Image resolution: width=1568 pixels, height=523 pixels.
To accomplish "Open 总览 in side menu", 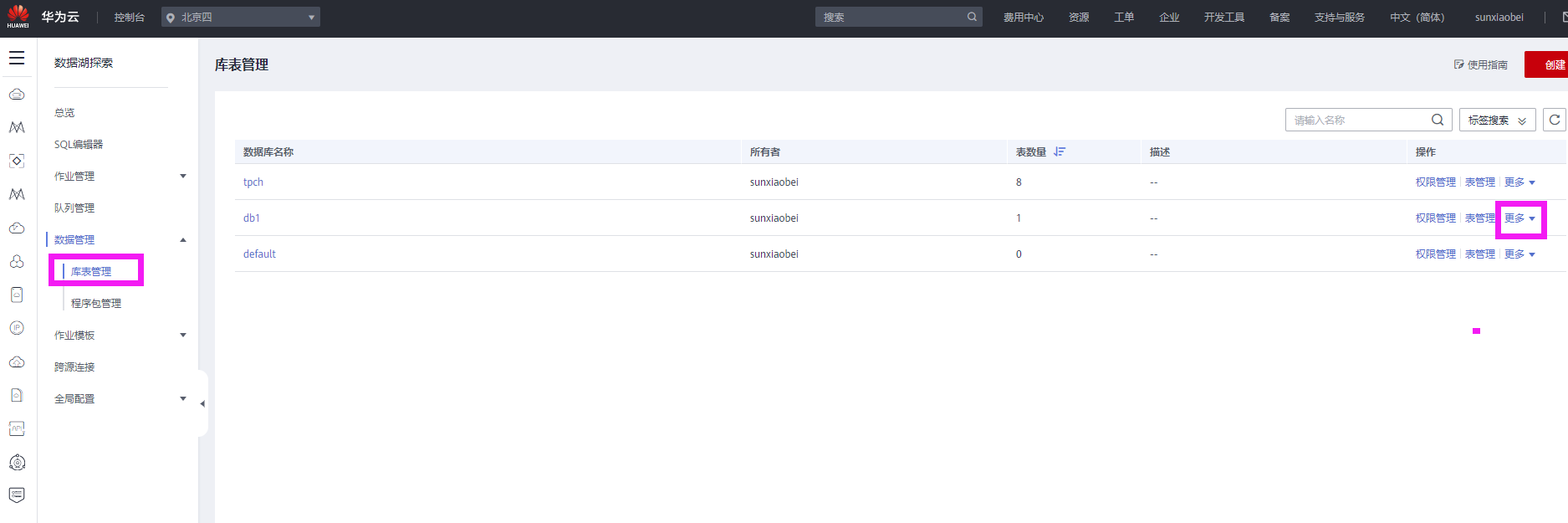I will [x=64, y=112].
